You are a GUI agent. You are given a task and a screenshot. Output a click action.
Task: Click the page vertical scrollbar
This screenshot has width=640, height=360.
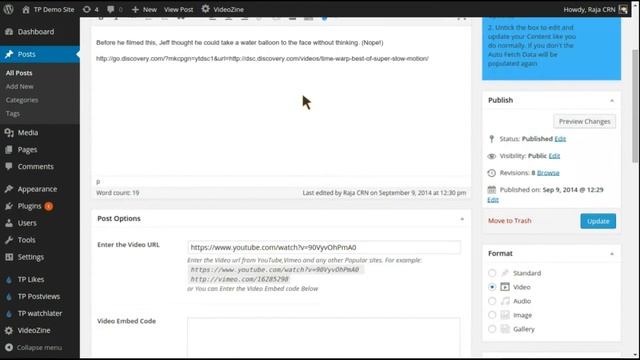[x=635, y=106]
